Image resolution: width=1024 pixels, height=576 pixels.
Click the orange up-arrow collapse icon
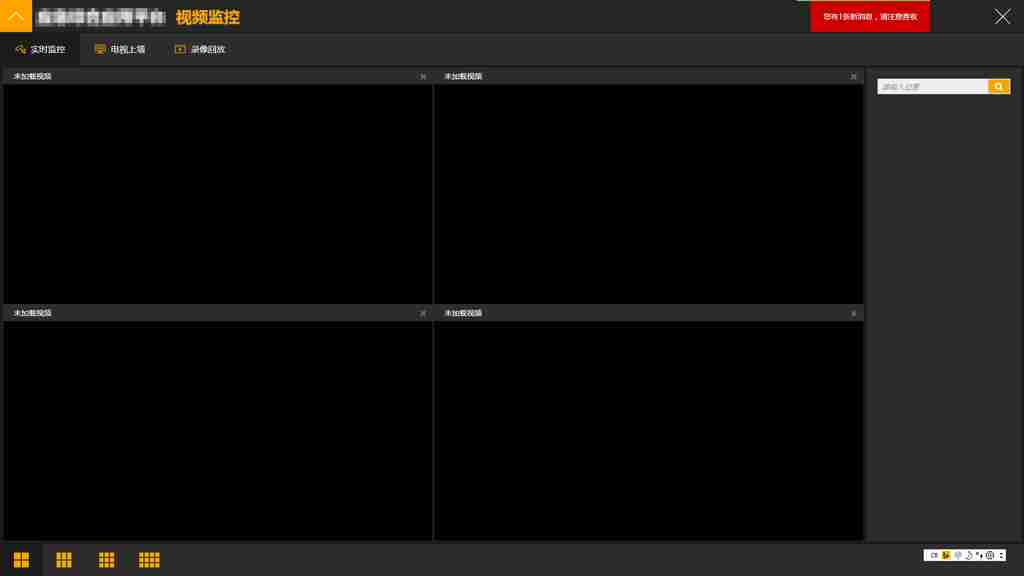16,16
